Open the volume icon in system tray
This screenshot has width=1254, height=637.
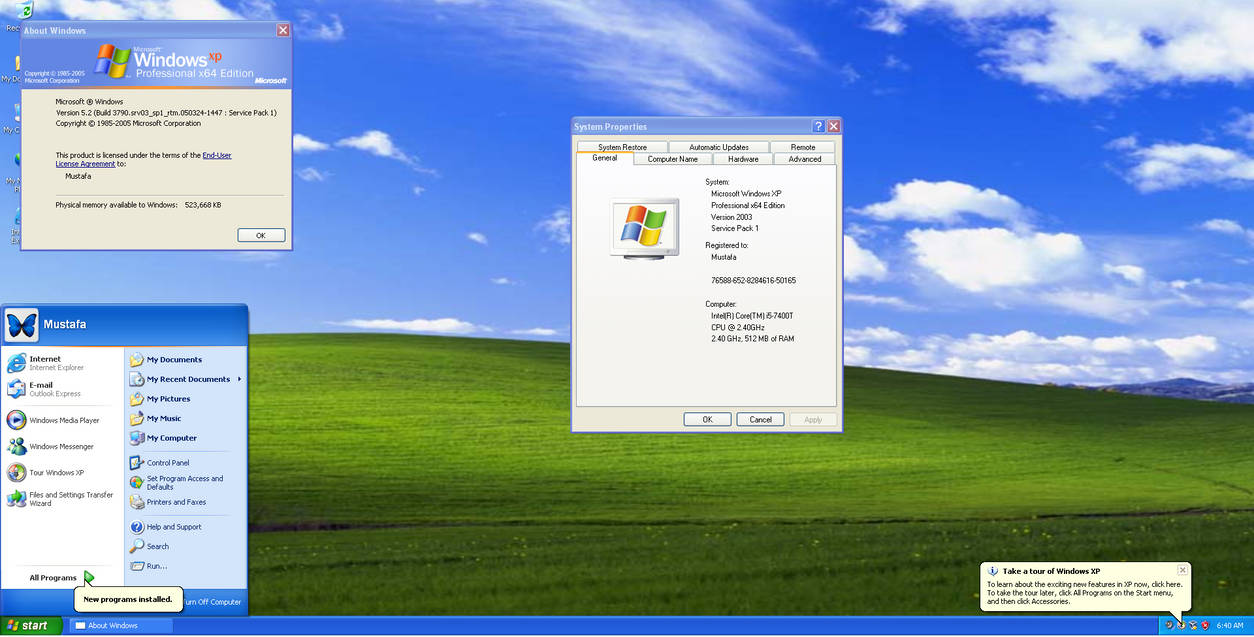1169,625
